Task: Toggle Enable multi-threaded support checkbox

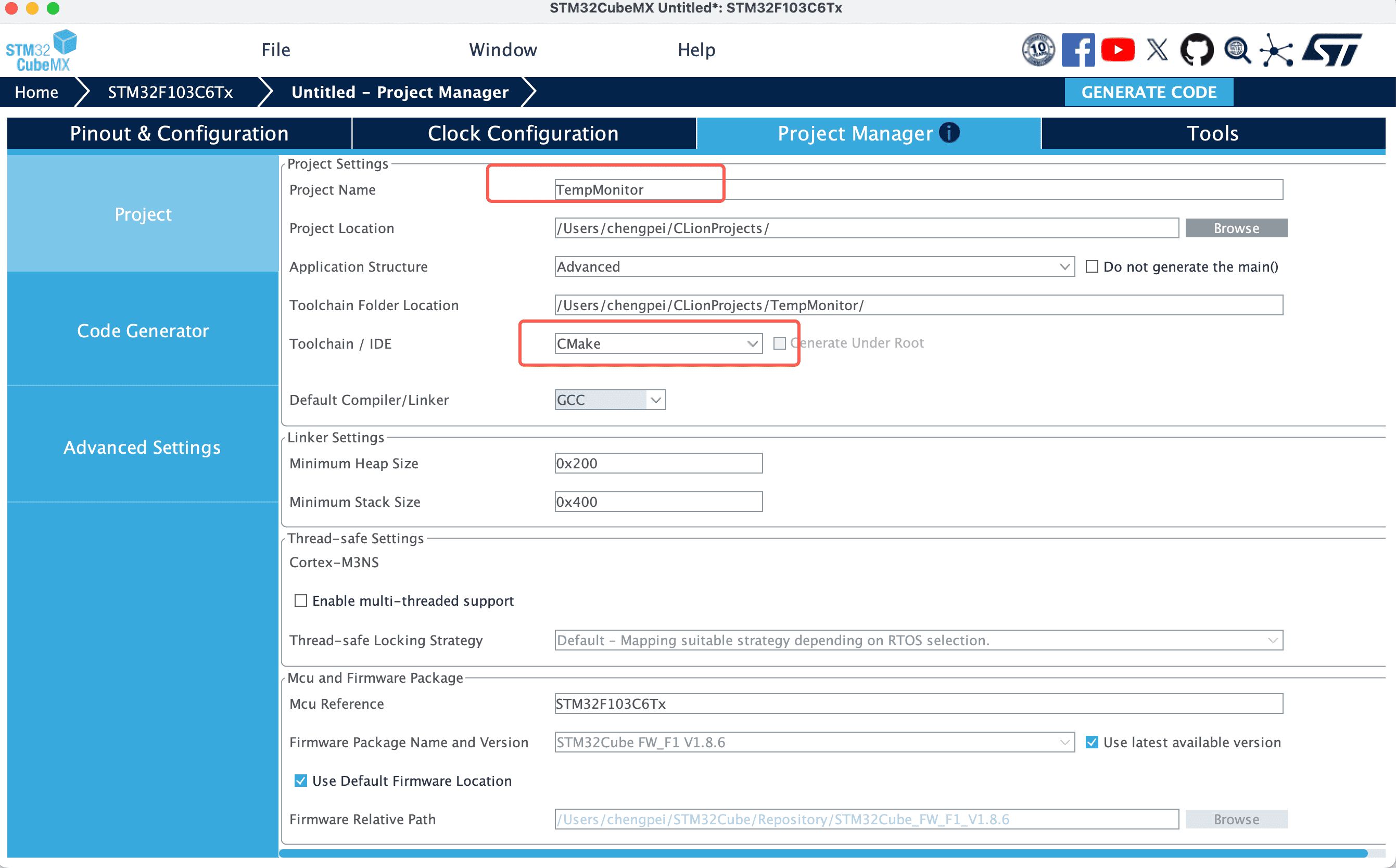Action: pos(300,601)
